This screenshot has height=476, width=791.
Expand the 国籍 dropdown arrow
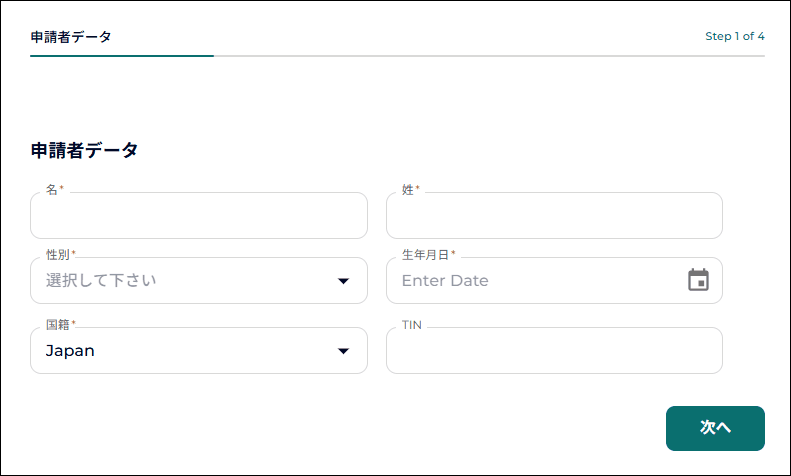tap(344, 351)
